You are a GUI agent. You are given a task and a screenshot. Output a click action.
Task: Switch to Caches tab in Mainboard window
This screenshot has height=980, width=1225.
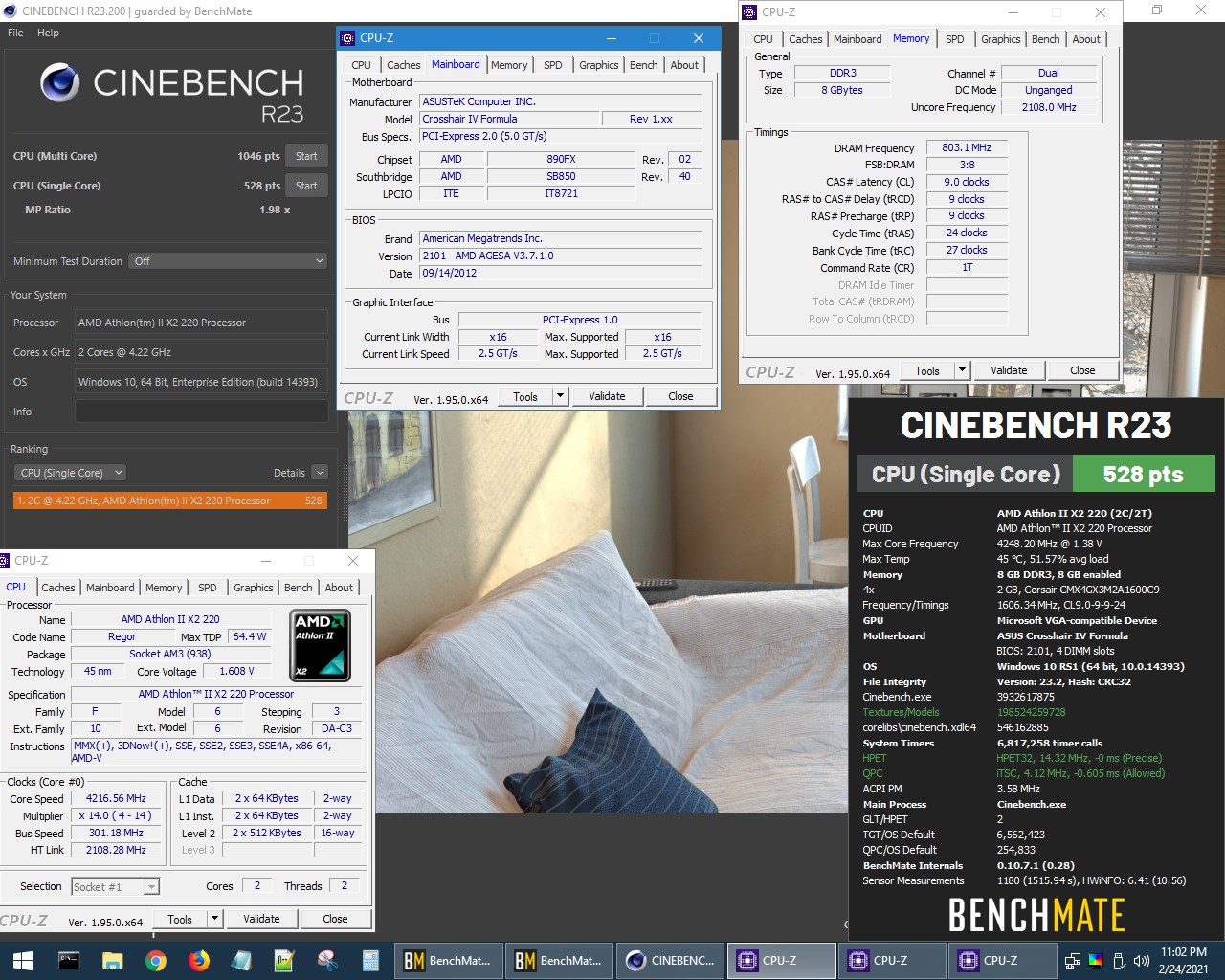[403, 65]
